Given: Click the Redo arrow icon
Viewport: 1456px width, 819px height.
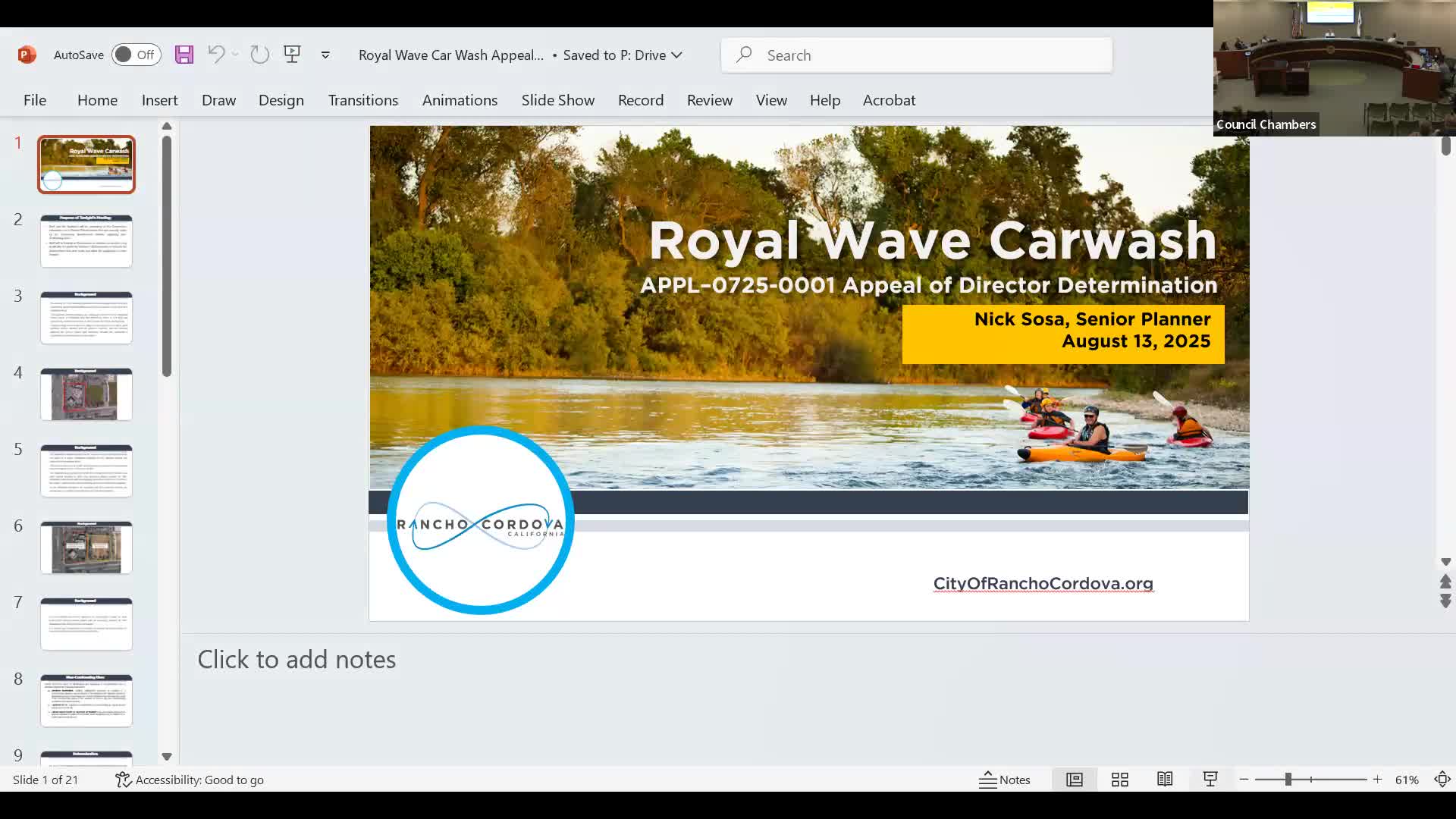Looking at the screenshot, I should [259, 55].
